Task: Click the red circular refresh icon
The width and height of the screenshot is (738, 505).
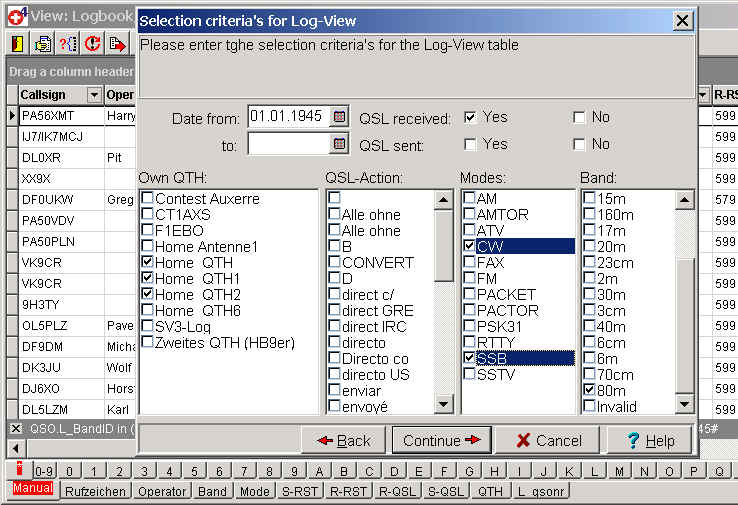Action: (x=93, y=43)
